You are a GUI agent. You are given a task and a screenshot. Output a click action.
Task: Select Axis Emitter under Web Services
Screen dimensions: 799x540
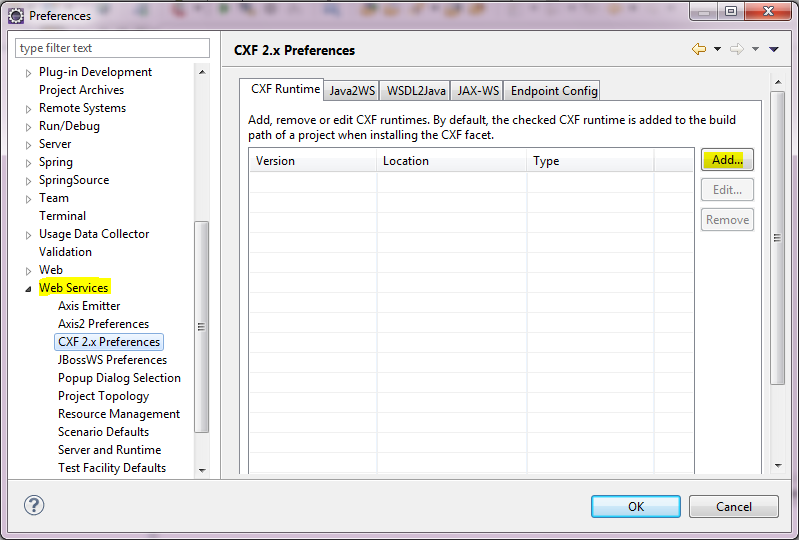pos(89,306)
